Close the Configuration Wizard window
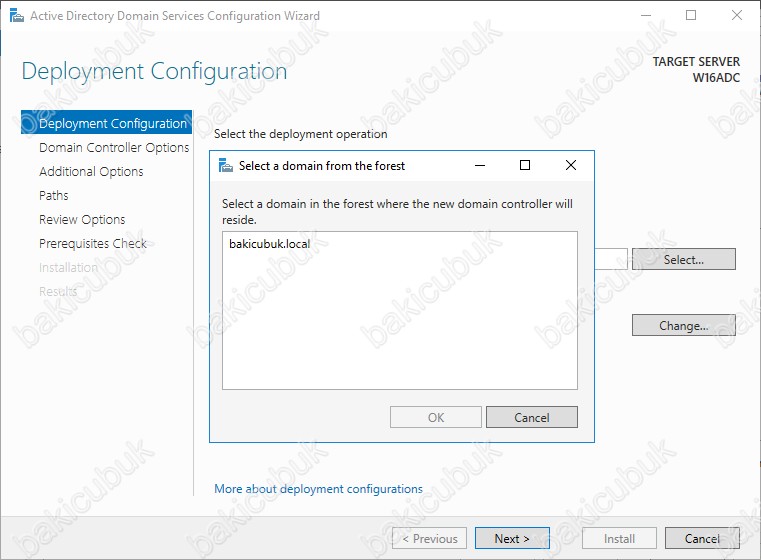The height and width of the screenshot is (560, 761). 736,16
